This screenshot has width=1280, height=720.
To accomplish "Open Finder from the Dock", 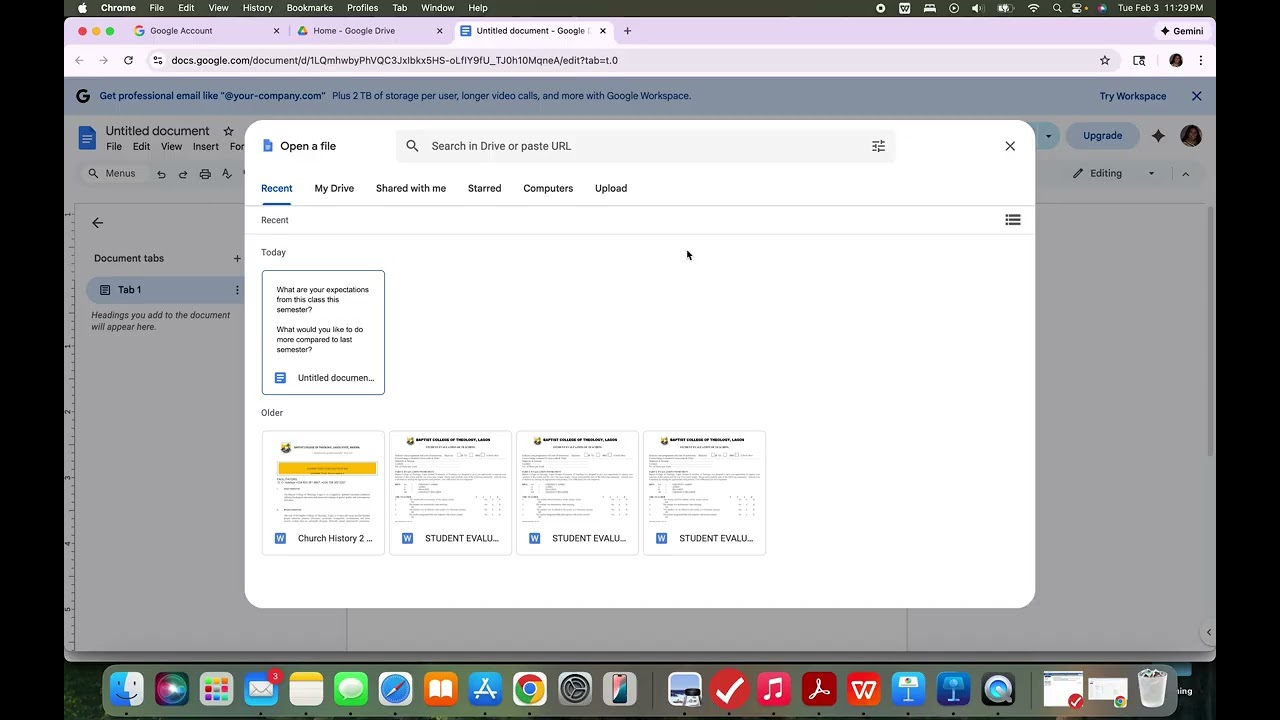I will point(126,689).
